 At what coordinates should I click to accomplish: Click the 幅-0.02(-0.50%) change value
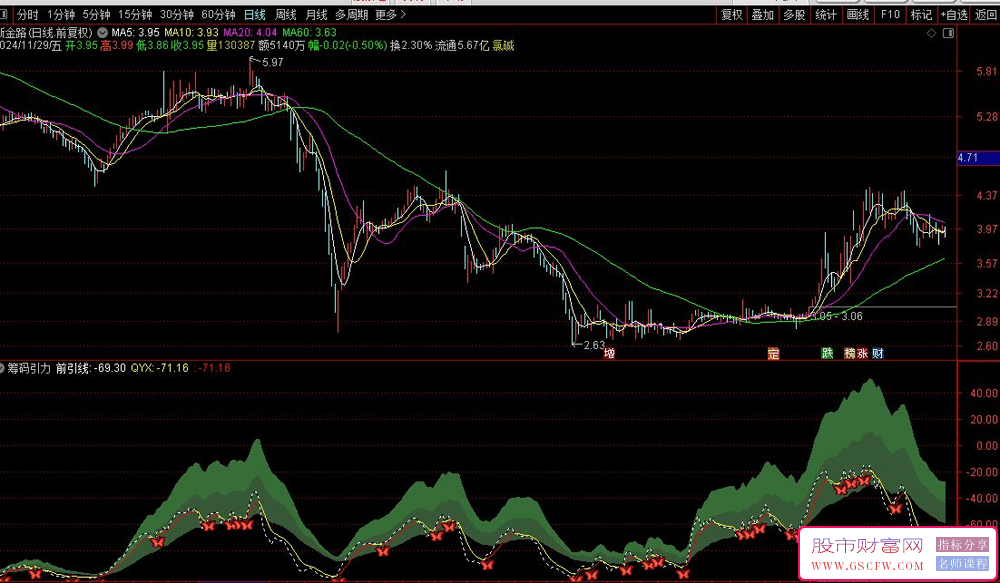coord(348,46)
